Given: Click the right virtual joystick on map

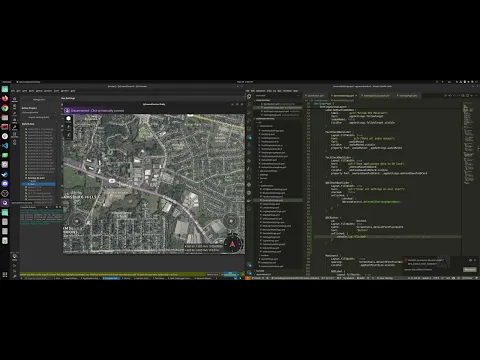Looking at the screenshot, I should click(x=231, y=221).
